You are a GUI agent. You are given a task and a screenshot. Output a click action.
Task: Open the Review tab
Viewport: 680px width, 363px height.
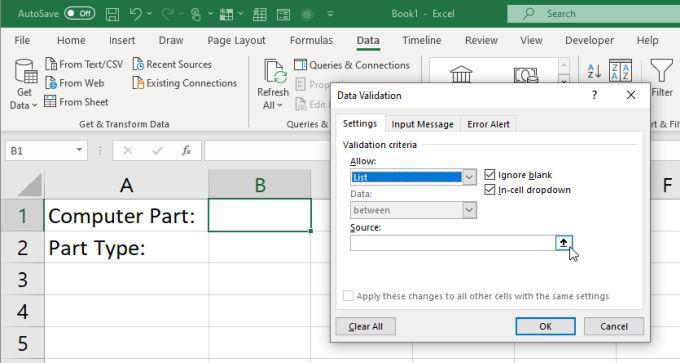pos(481,40)
